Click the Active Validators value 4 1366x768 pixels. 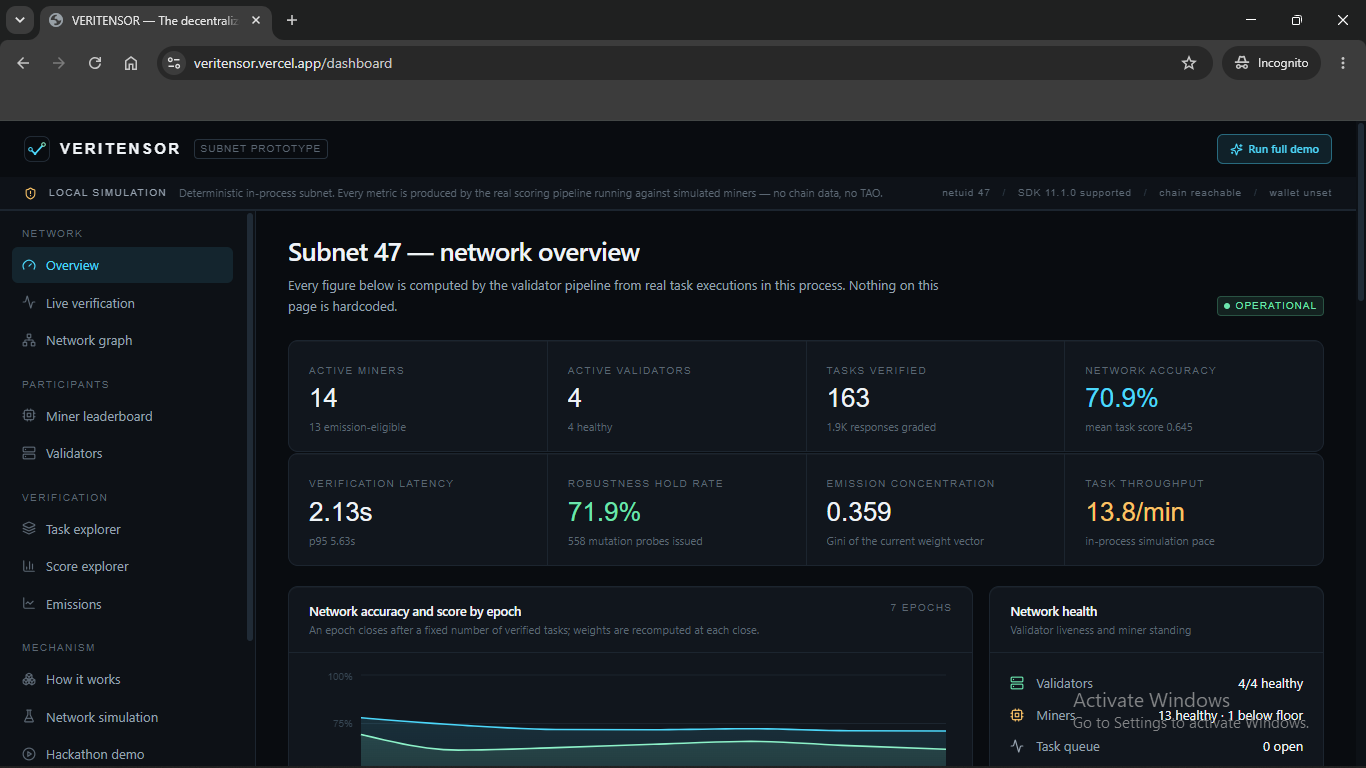(x=574, y=398)
